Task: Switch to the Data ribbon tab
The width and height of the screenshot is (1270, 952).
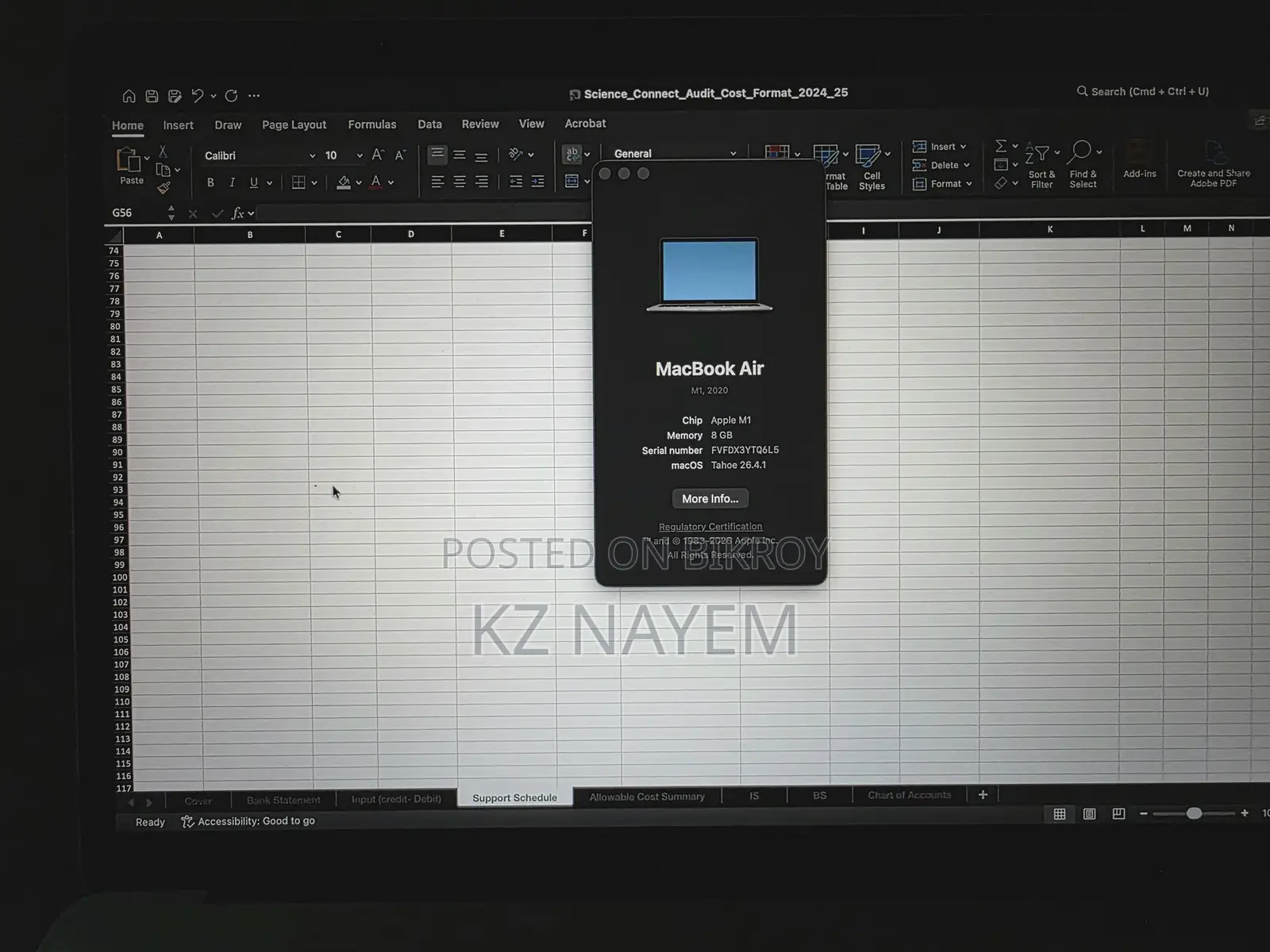Action: click(x=429, y=125)
